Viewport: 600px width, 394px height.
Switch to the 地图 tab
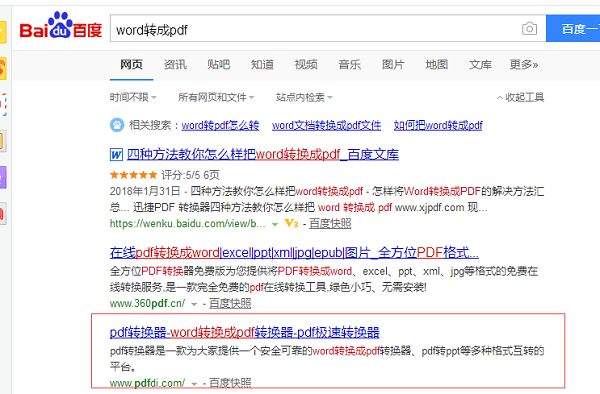click(437, 65)
